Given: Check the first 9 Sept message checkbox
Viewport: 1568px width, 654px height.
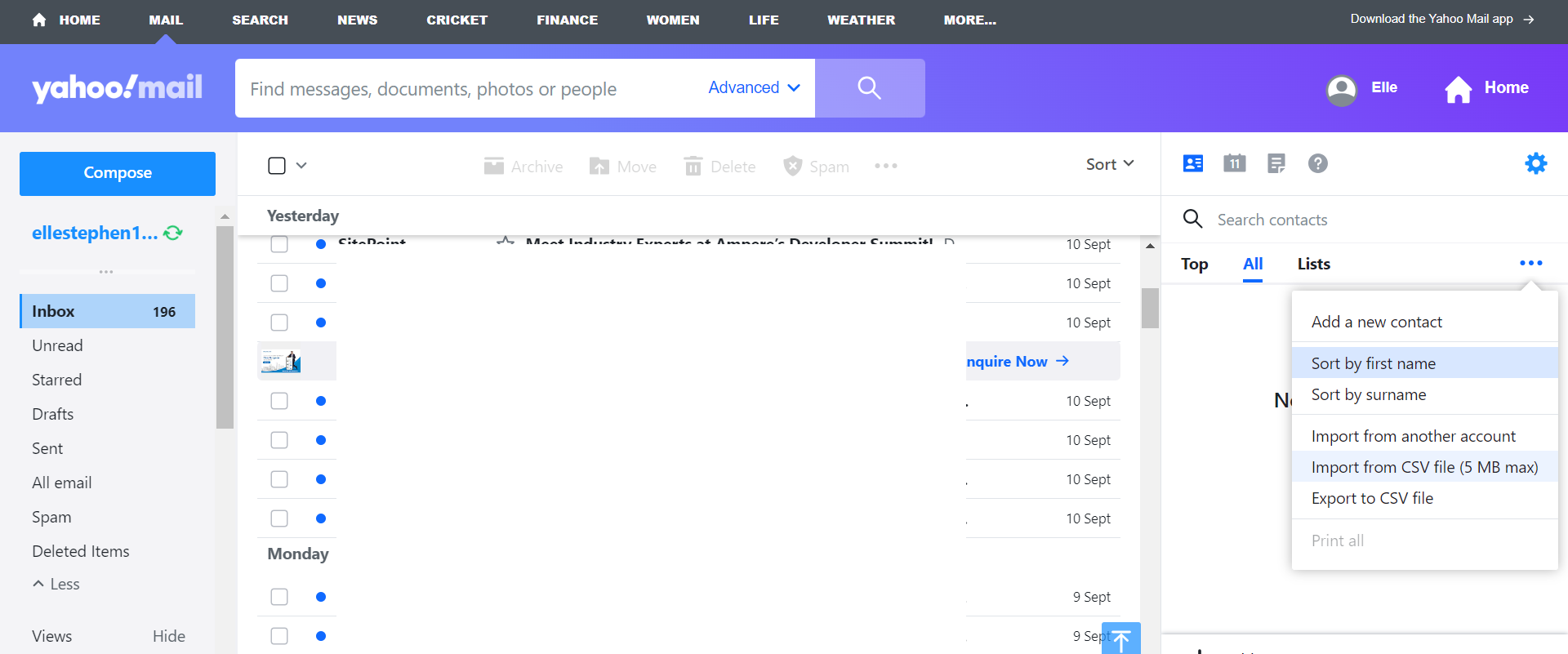Looking at the screenshot, I should point(279,597).
